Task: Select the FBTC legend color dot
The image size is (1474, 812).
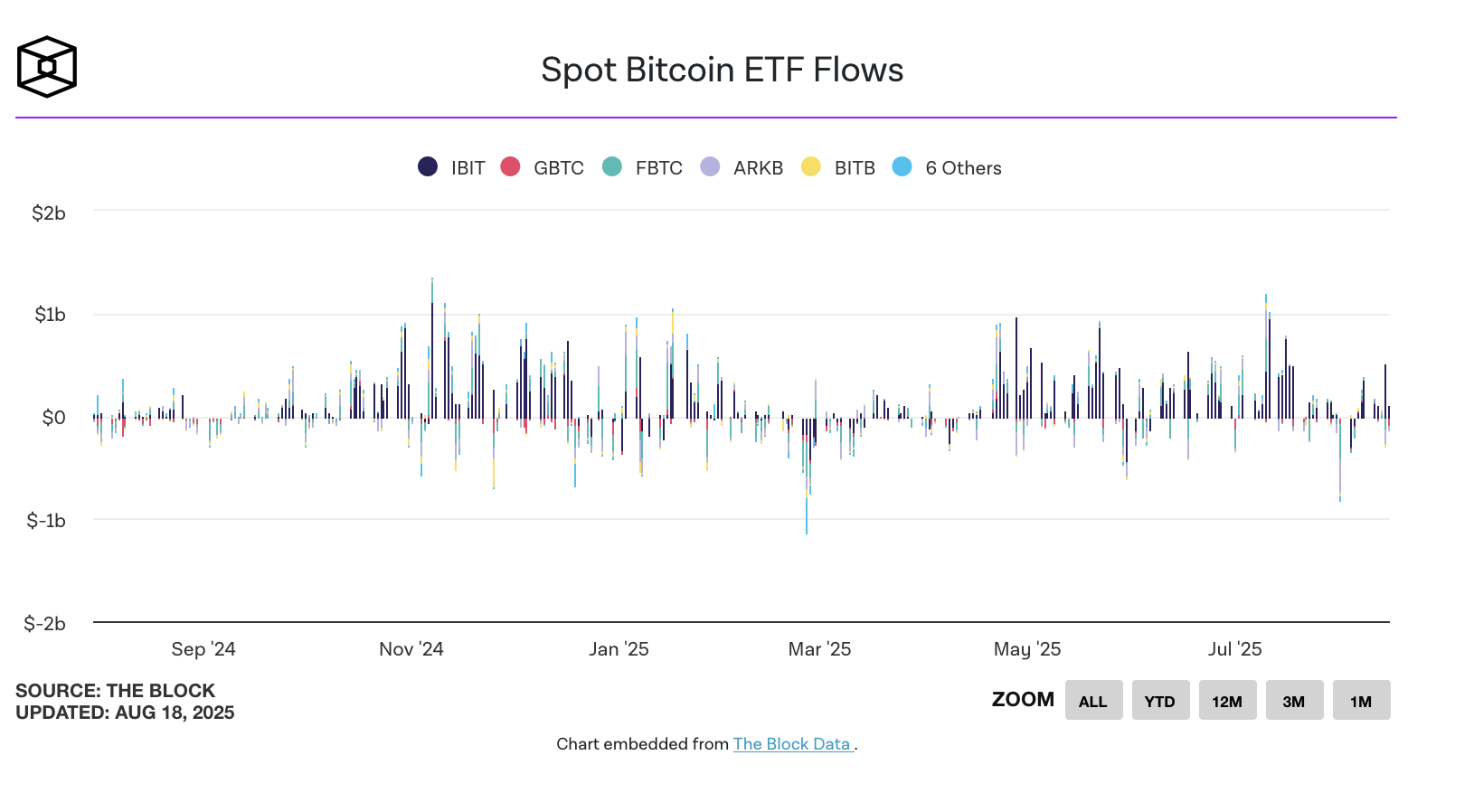Action: 610,167
